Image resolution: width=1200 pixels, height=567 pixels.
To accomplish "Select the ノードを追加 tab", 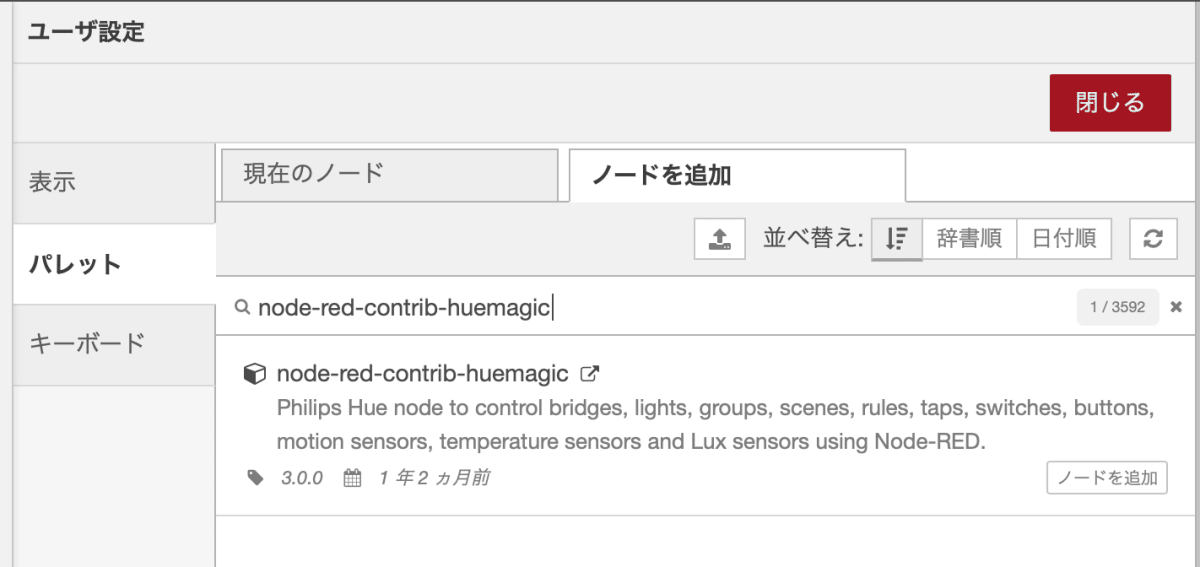I will point(737,175).
